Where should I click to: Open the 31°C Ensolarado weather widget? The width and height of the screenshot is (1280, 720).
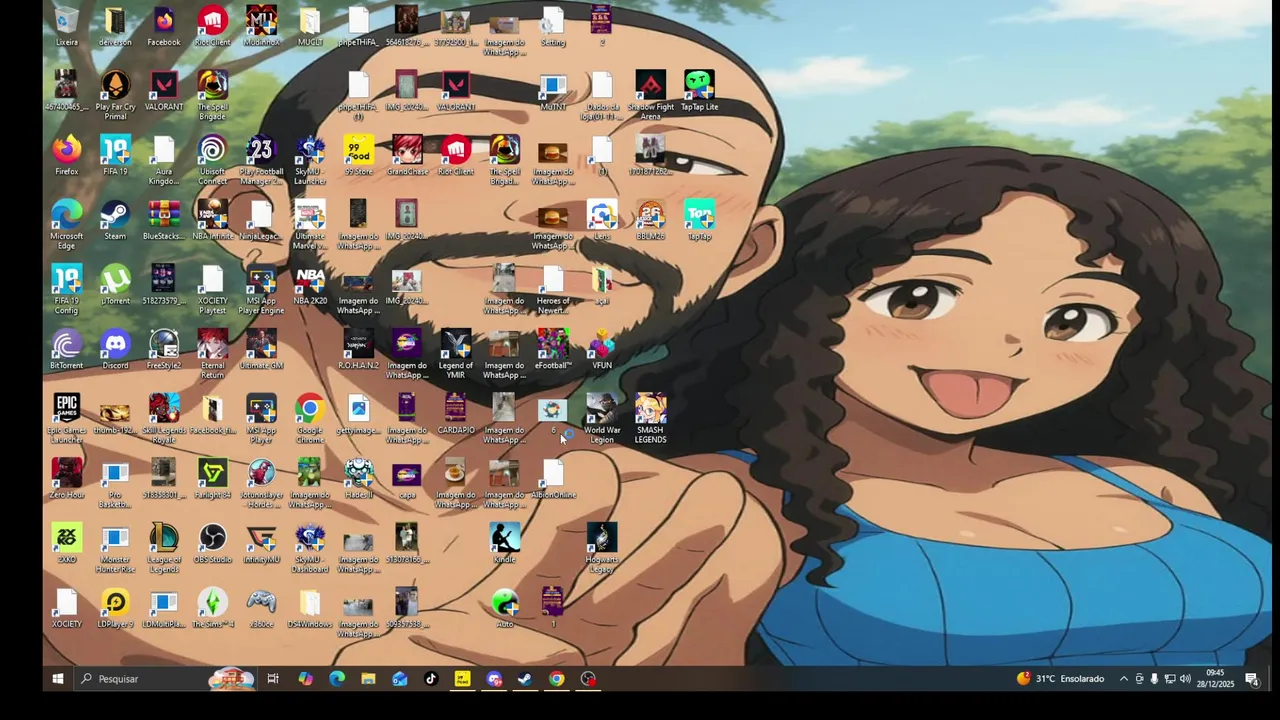pyautogui.click(x=1061, y=679)
